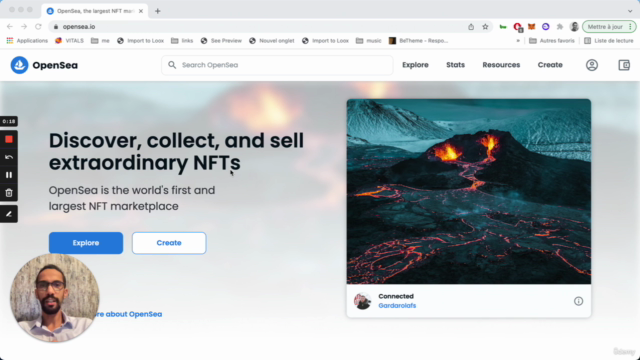
Task: Go back with the browser back arrow
Action: (10, 27)
